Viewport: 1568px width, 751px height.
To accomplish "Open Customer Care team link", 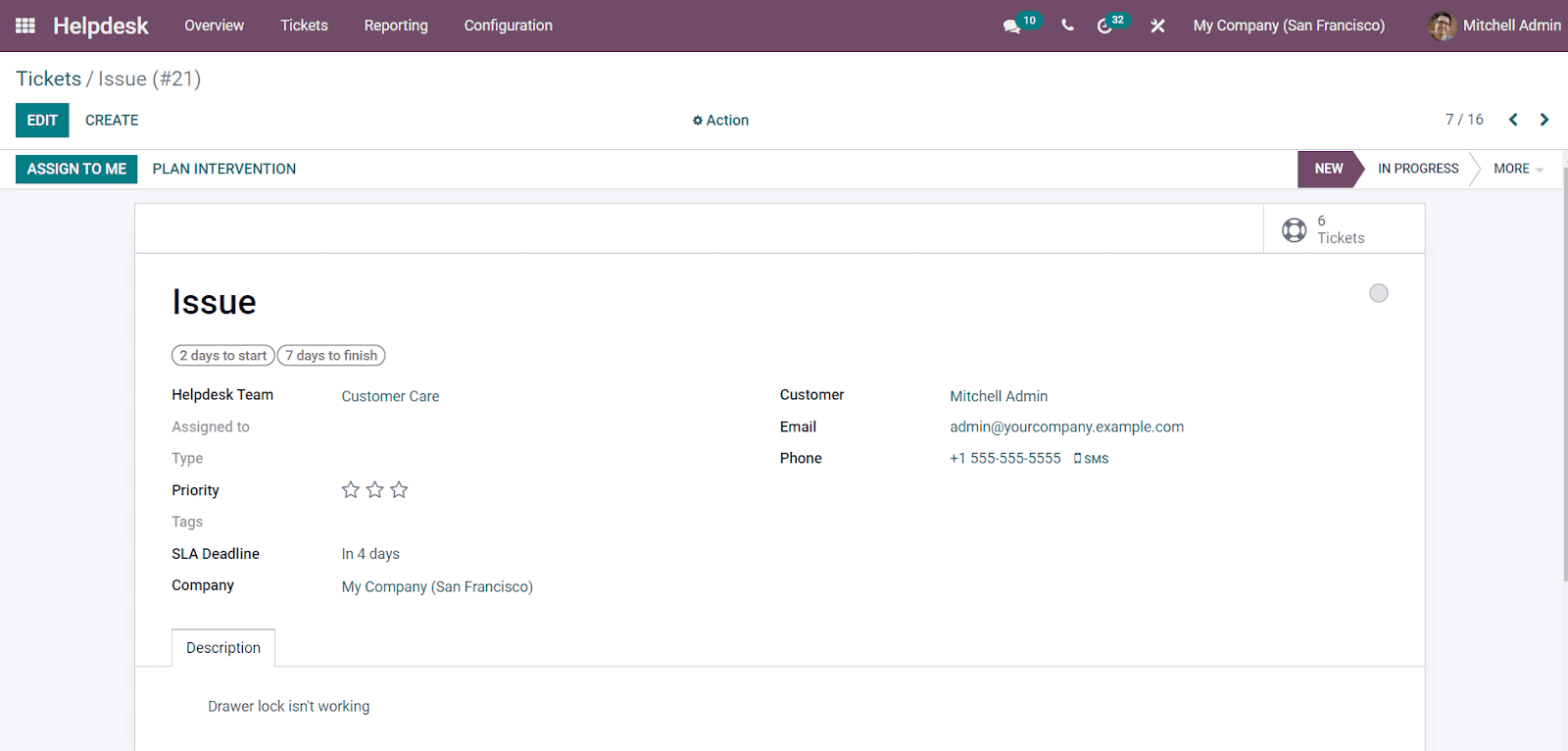I will (x=390, y=396).
